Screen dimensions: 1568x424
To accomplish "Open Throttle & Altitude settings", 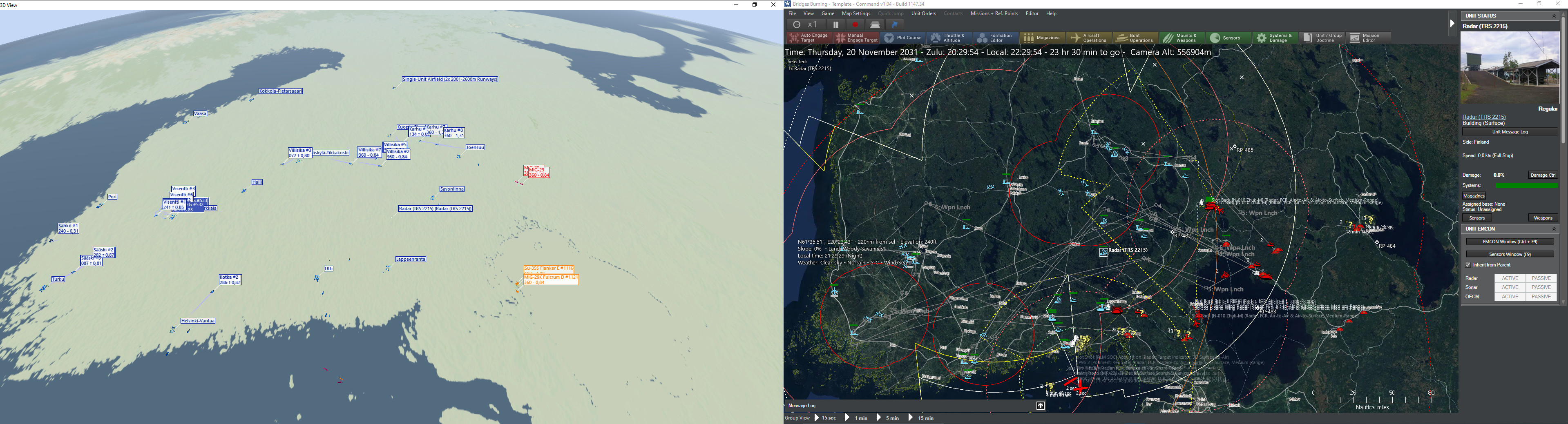I will tap(948, 38).
